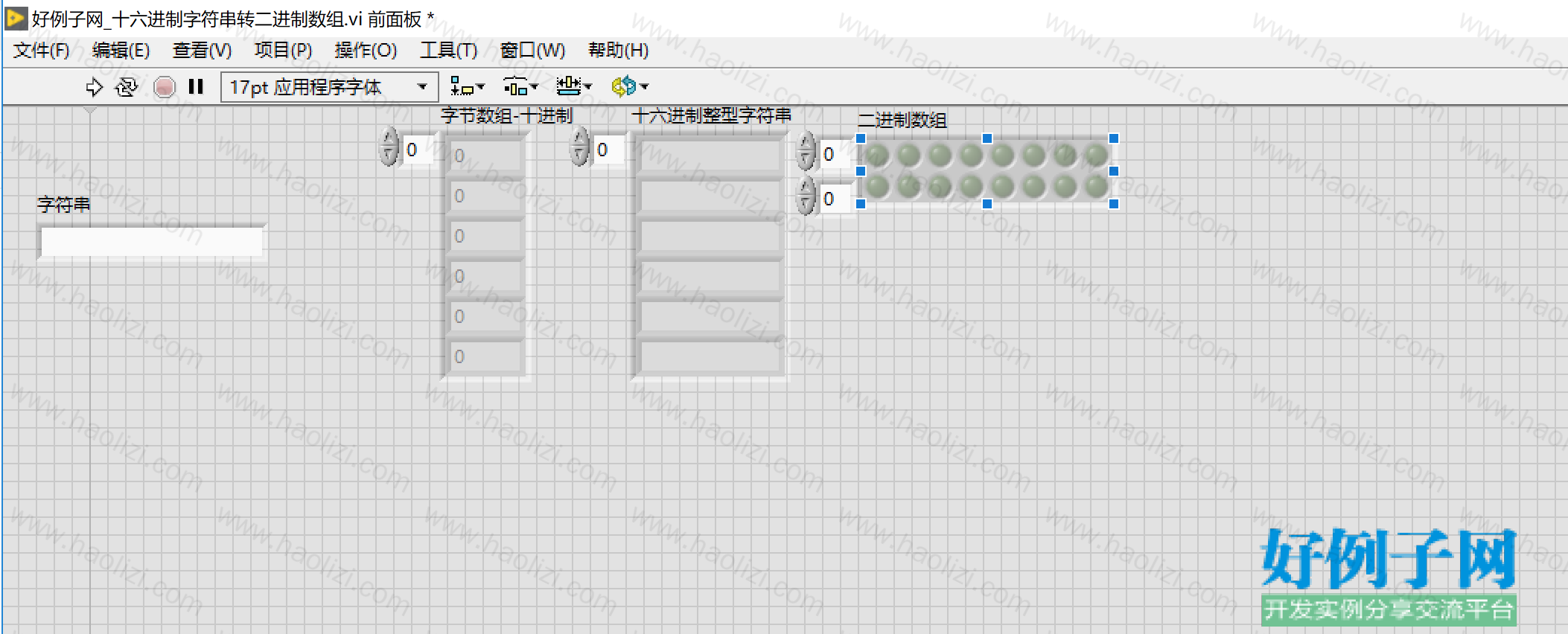Image resolution: width=1568 pixels, height=634 pixels.
Task: Click the LabVIEW icon in the title bar
Action: click(x=16, y=18)
